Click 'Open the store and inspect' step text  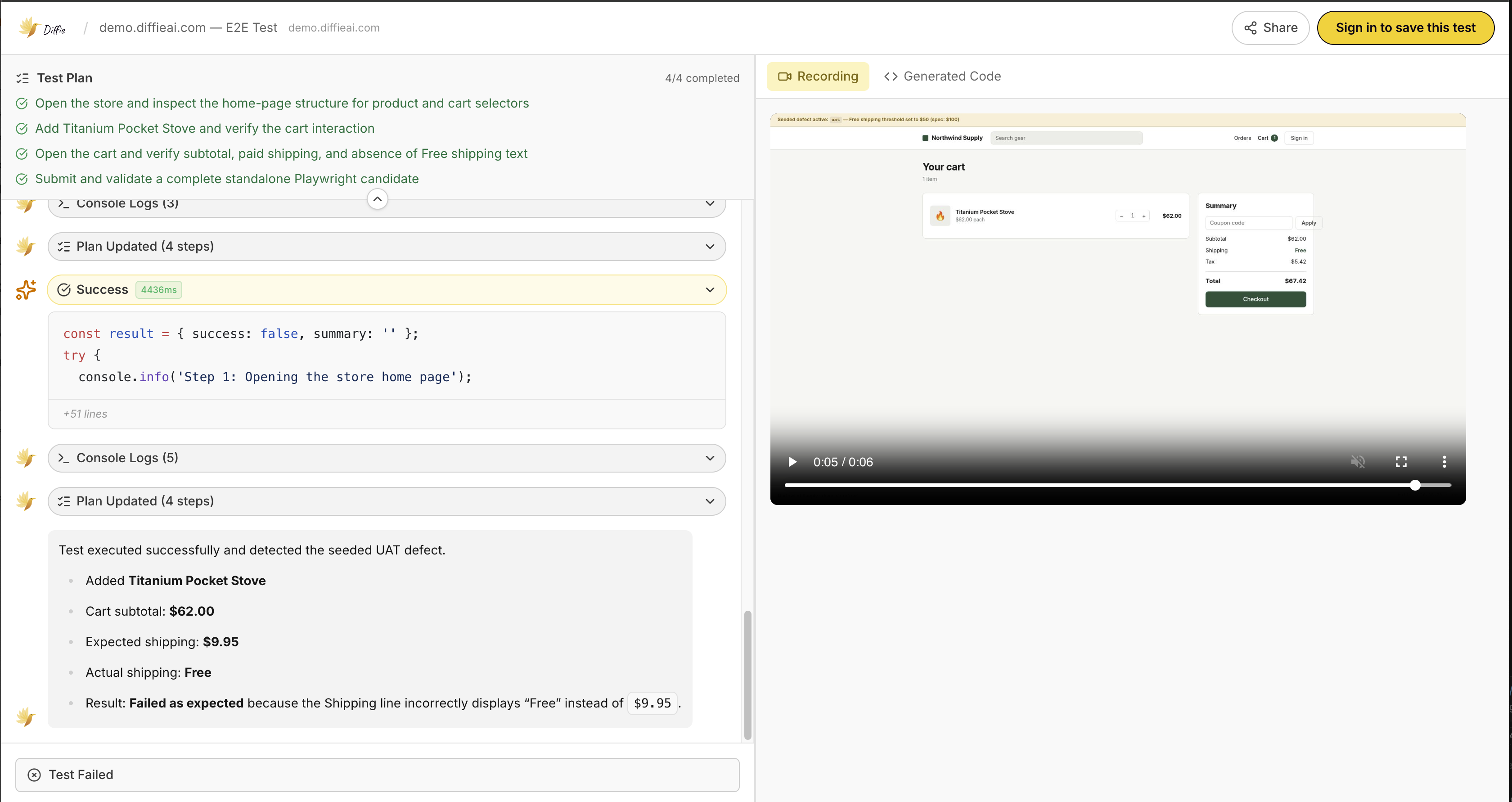[x=282, y=104]
